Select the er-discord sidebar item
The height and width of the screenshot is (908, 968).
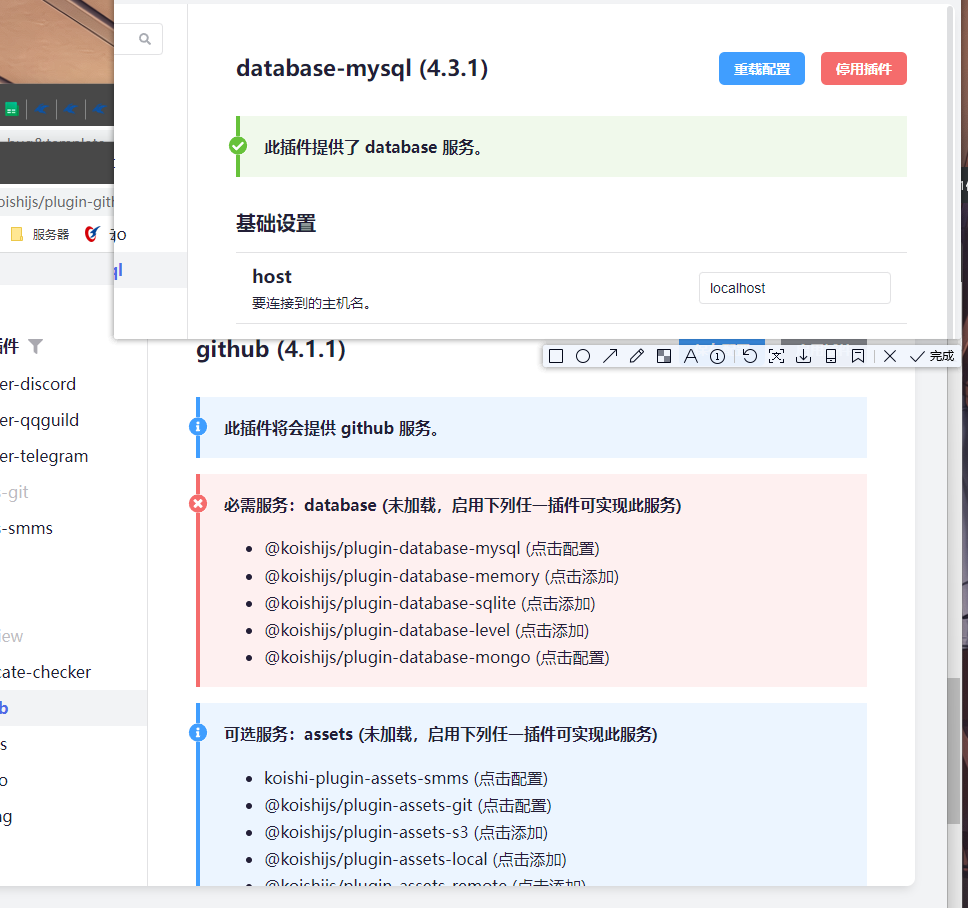click(38, 385)
